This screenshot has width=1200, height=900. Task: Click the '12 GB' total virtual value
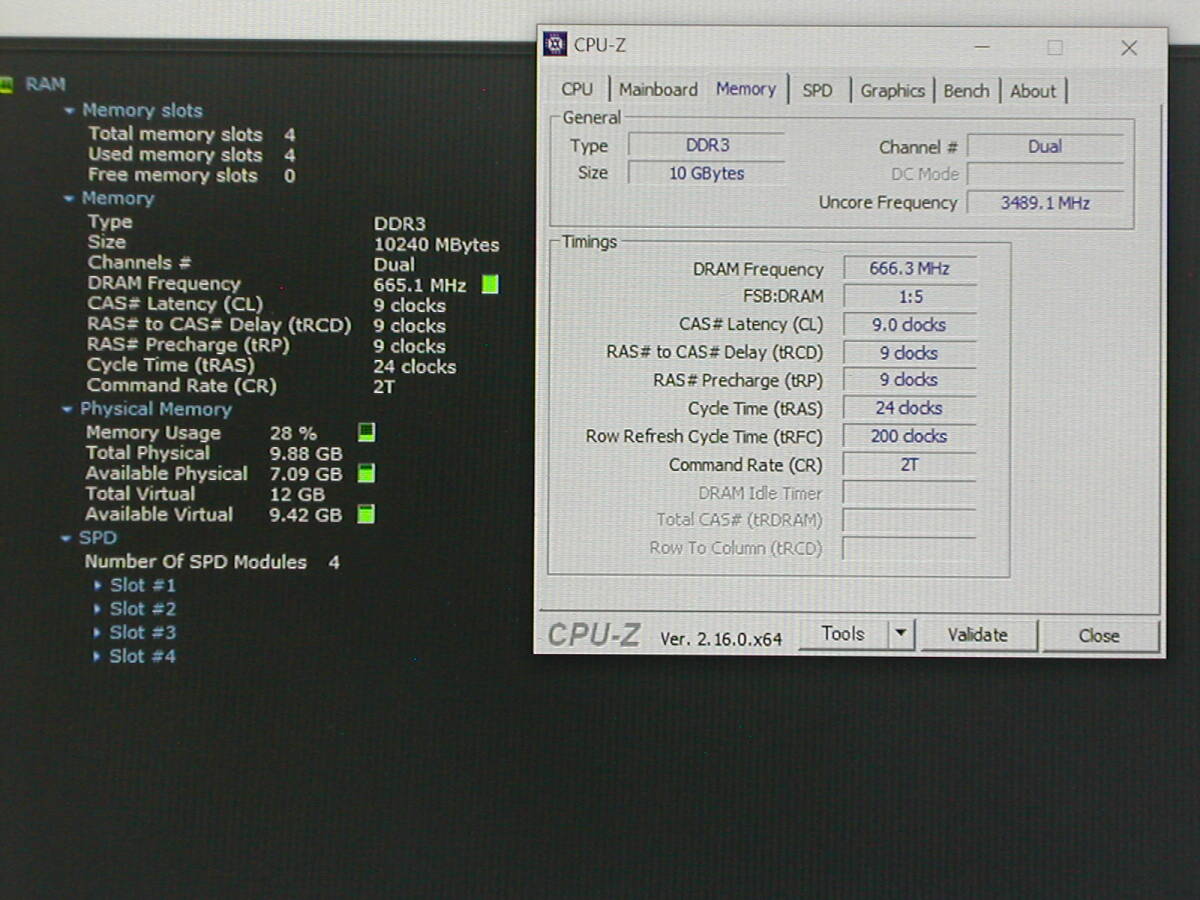pos(297,495)
